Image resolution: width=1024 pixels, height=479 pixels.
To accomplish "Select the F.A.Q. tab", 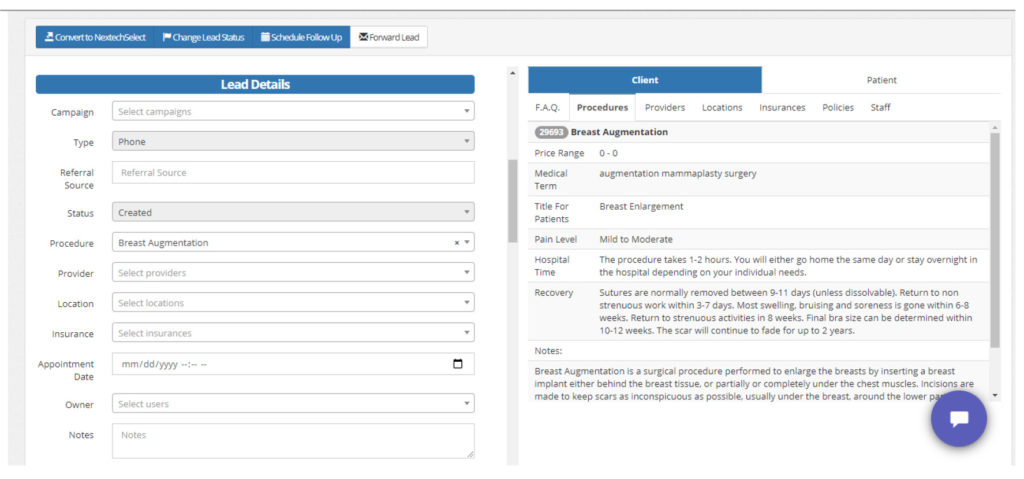I will (547, 107).
